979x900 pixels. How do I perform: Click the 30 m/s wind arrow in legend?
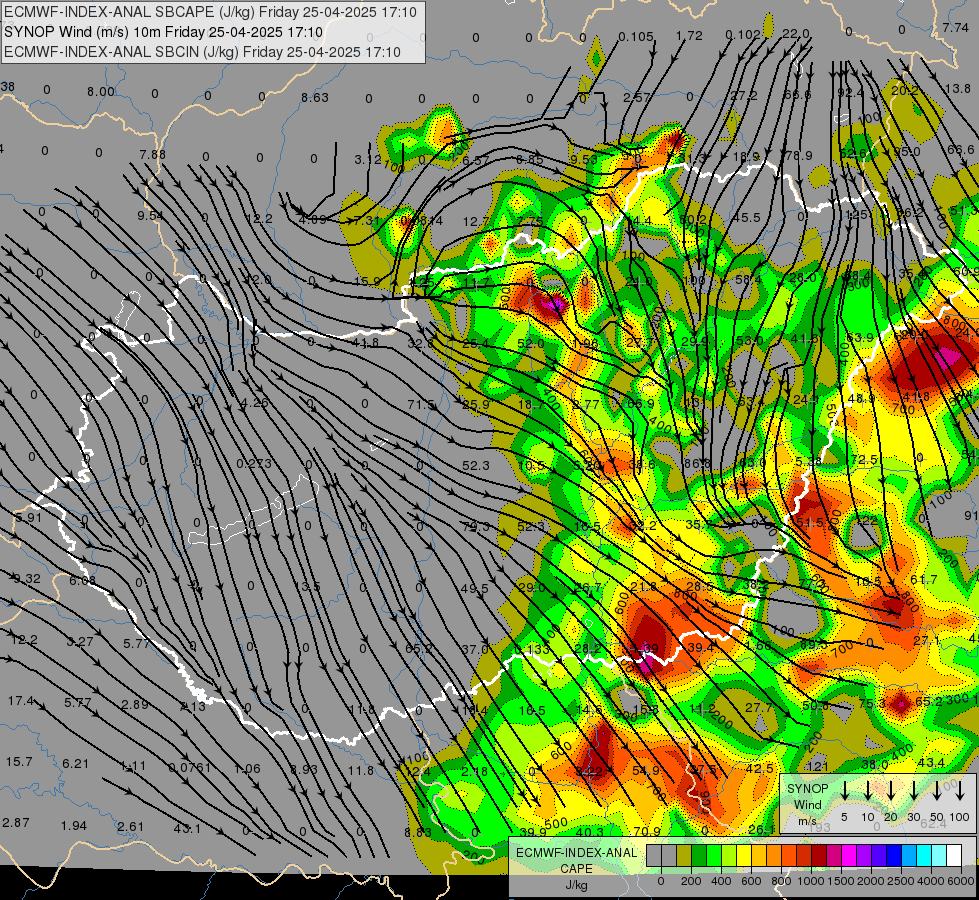tap(914, 790)
